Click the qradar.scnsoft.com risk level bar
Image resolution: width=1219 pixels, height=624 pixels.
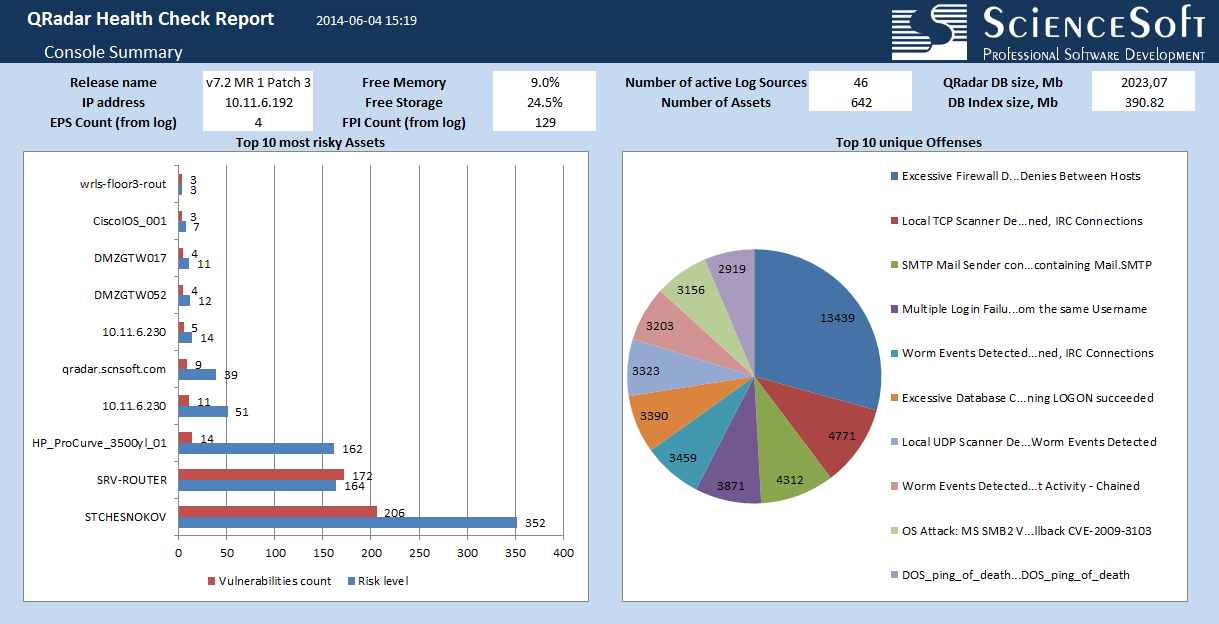click(x=197, y=374)
